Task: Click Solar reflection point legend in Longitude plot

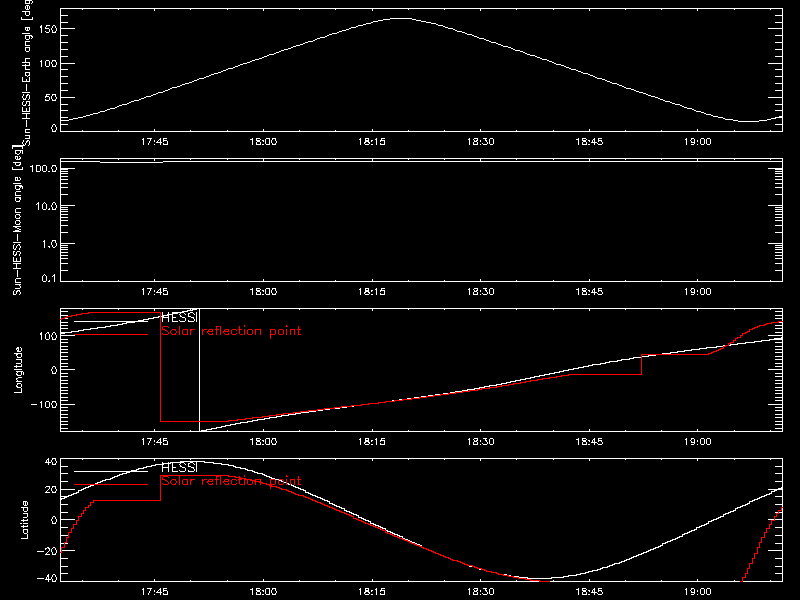Action: (231, 331)
